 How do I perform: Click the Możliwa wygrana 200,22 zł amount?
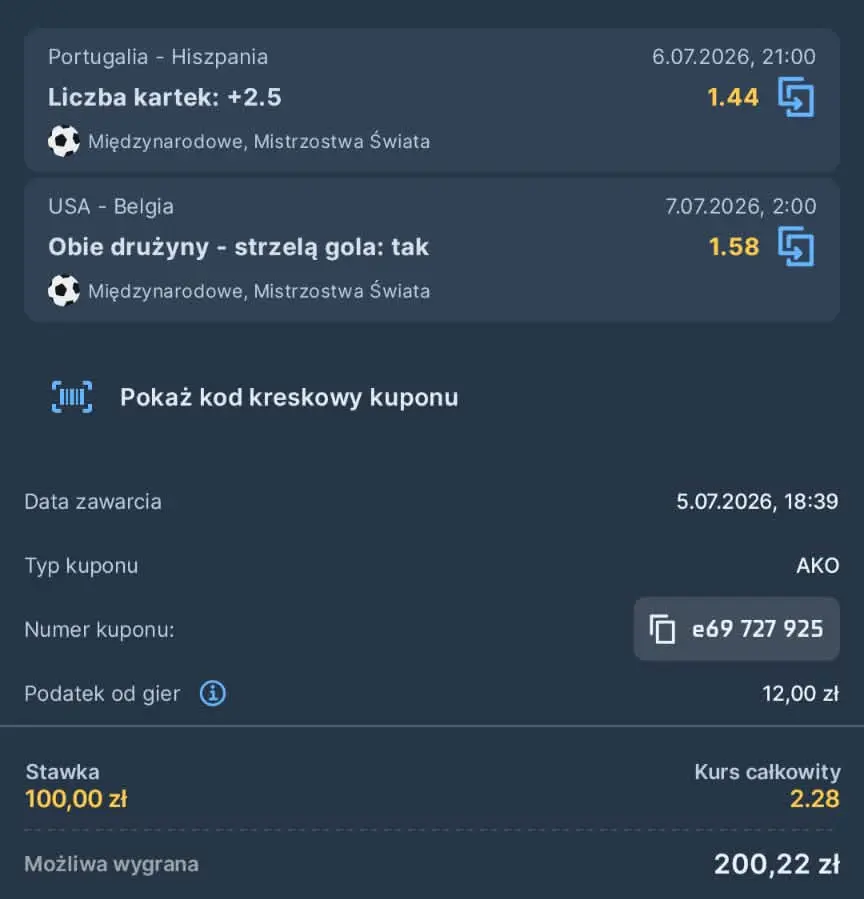click(x=777, y=864)
